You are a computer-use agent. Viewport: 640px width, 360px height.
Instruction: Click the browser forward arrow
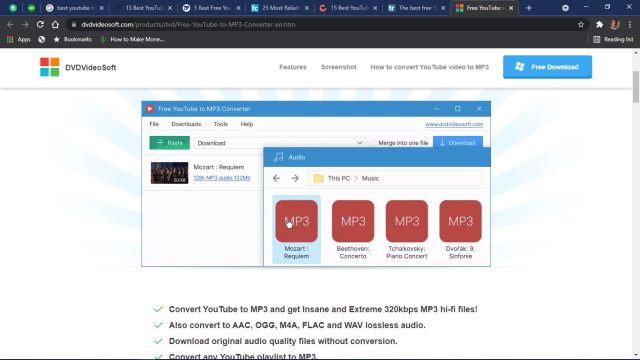pos(25,24)
